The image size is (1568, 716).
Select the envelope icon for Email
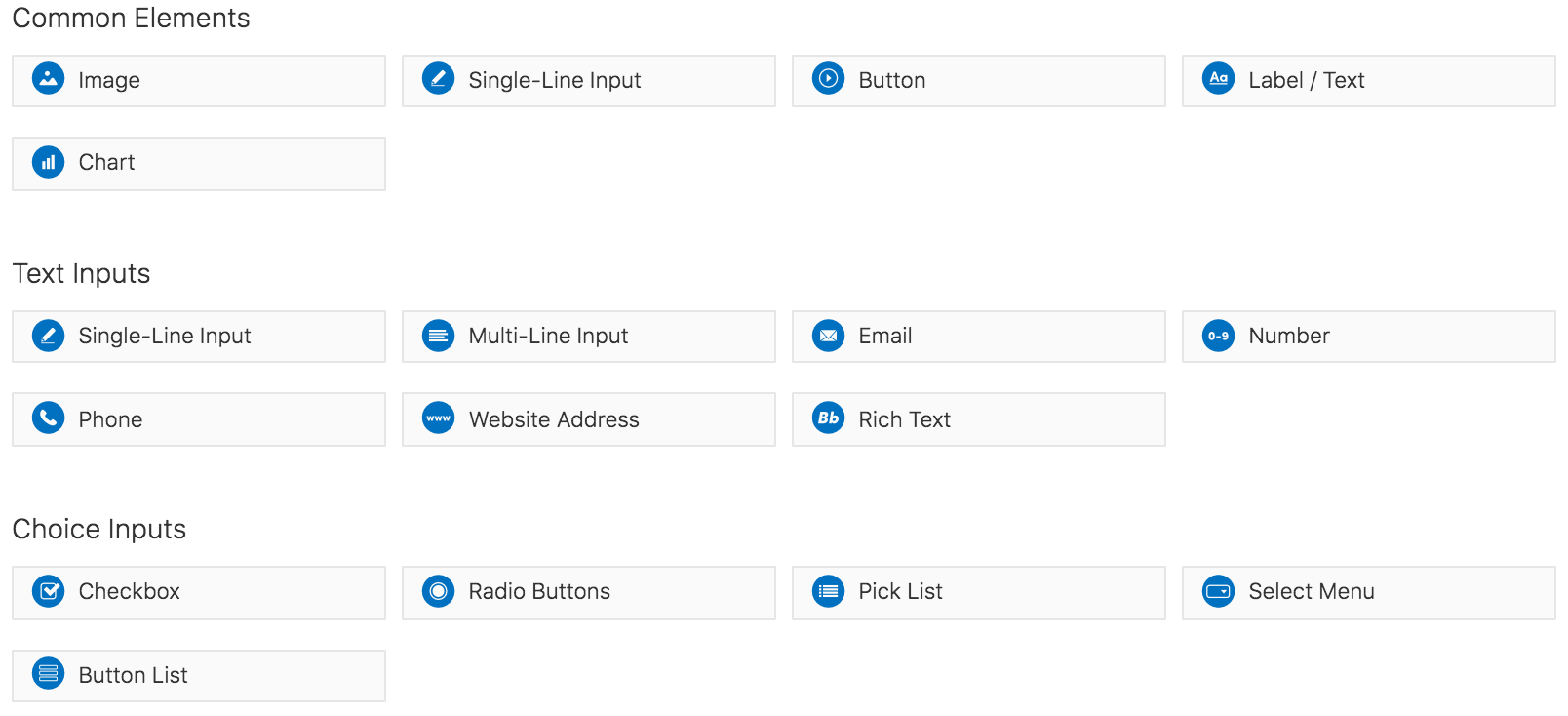click(x=828, y=336)
